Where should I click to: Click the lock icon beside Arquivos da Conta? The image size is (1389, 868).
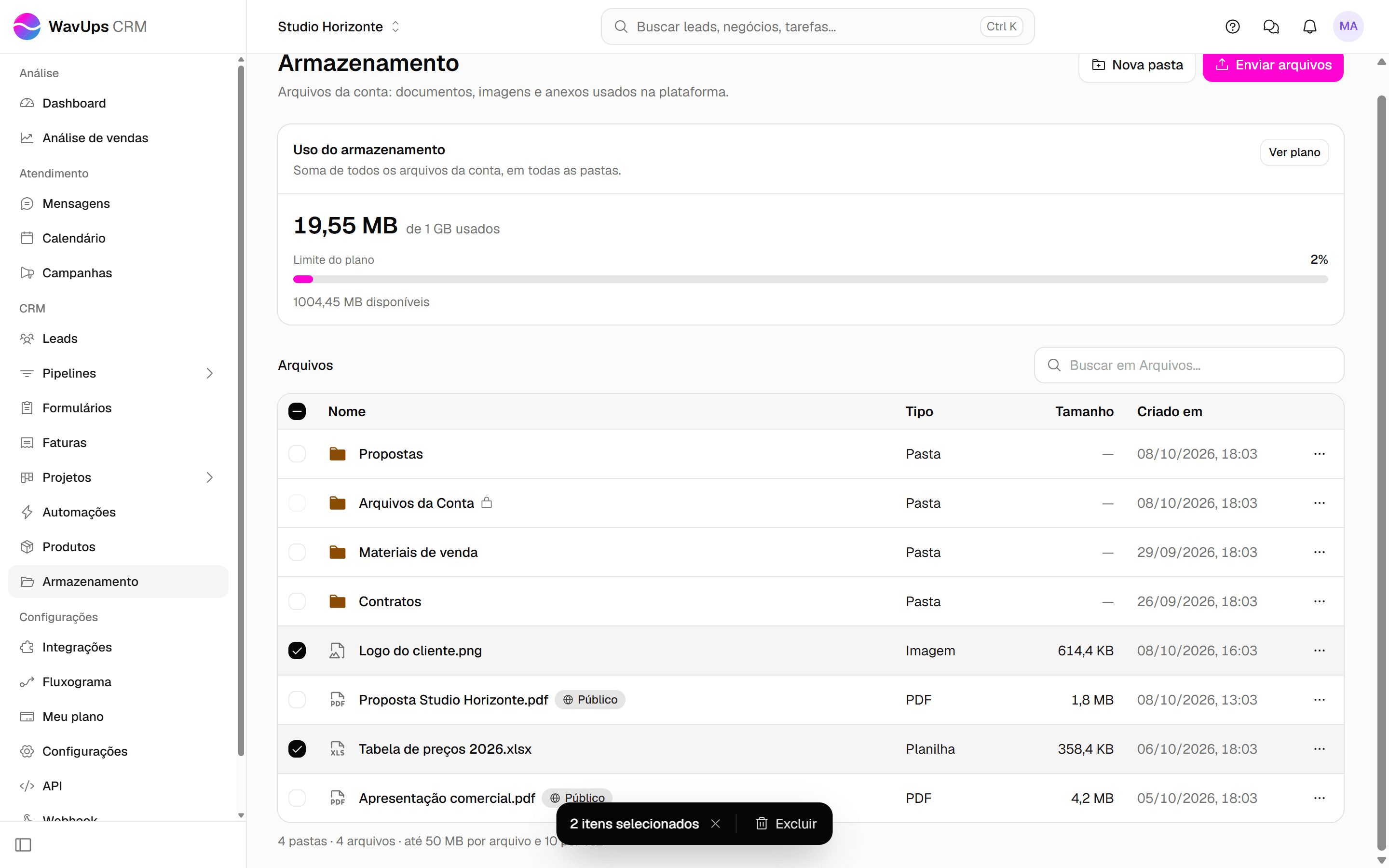(487, 503)
